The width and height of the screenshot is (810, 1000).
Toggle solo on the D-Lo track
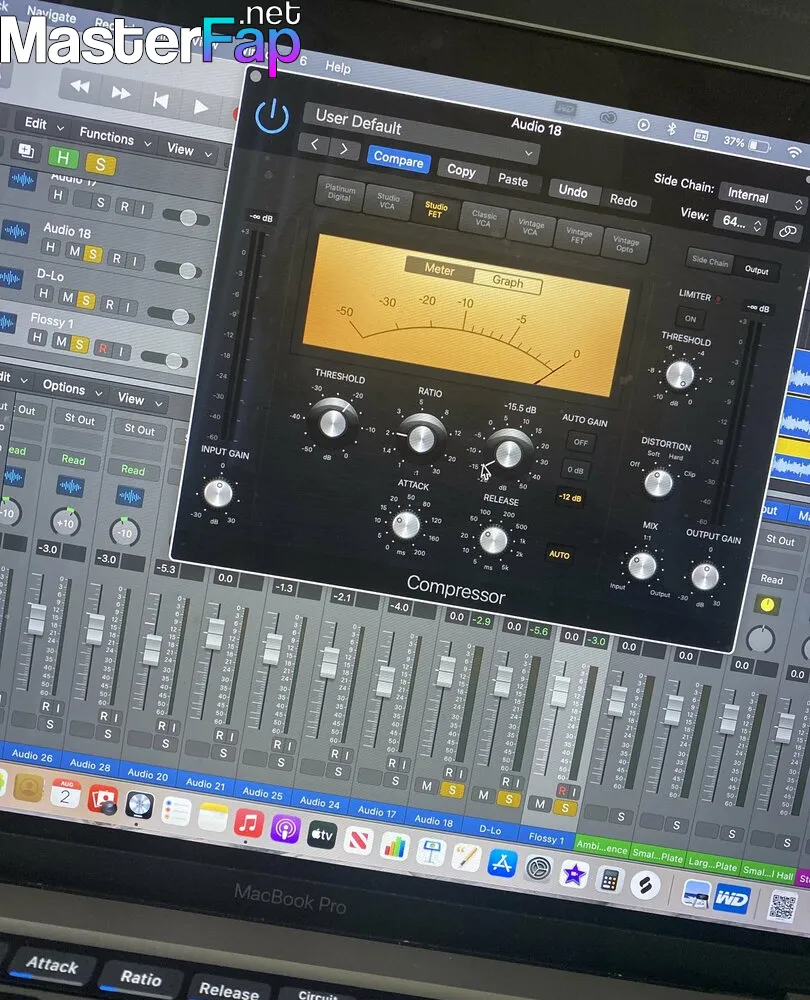tap(86, 300)
